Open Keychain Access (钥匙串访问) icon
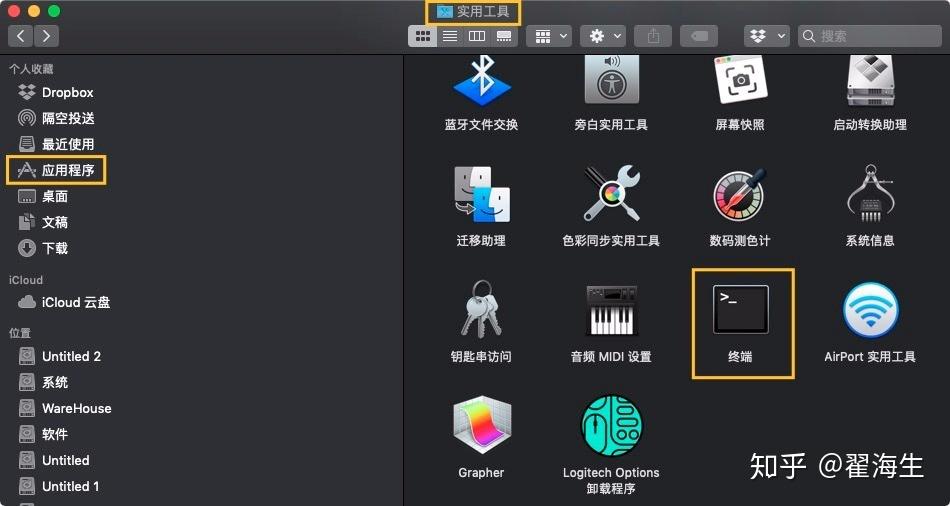Viewport: 950px width, 506px height. coord(482,309)
